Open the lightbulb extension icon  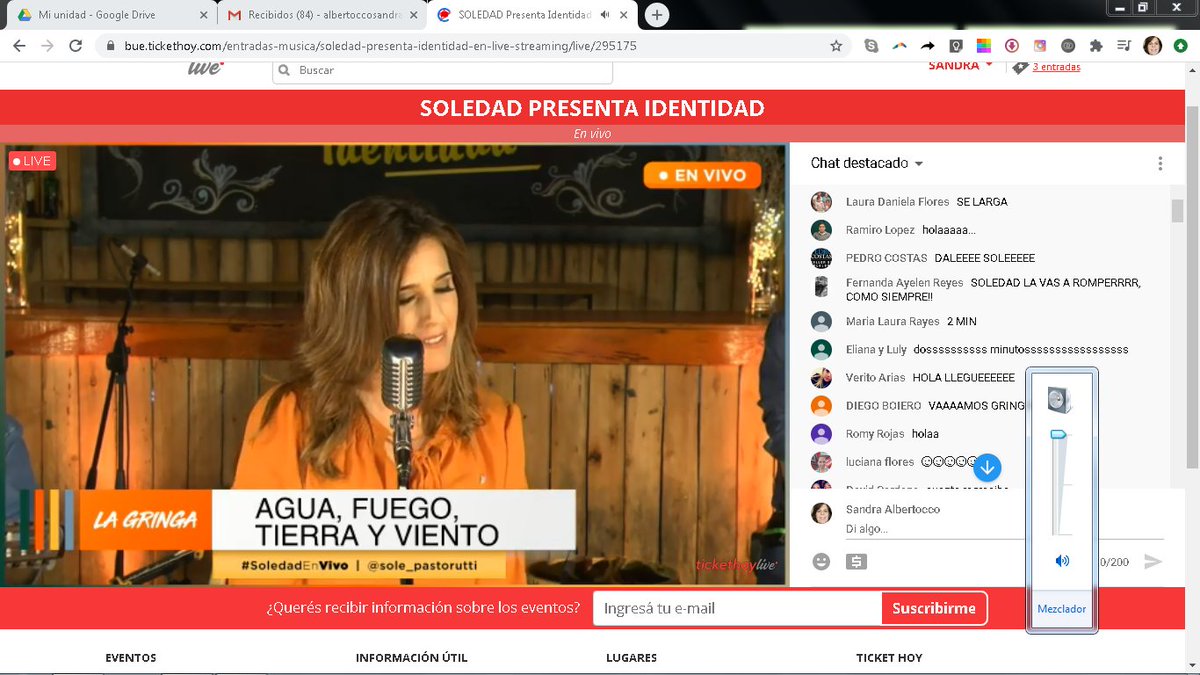(x=956, y=46)
